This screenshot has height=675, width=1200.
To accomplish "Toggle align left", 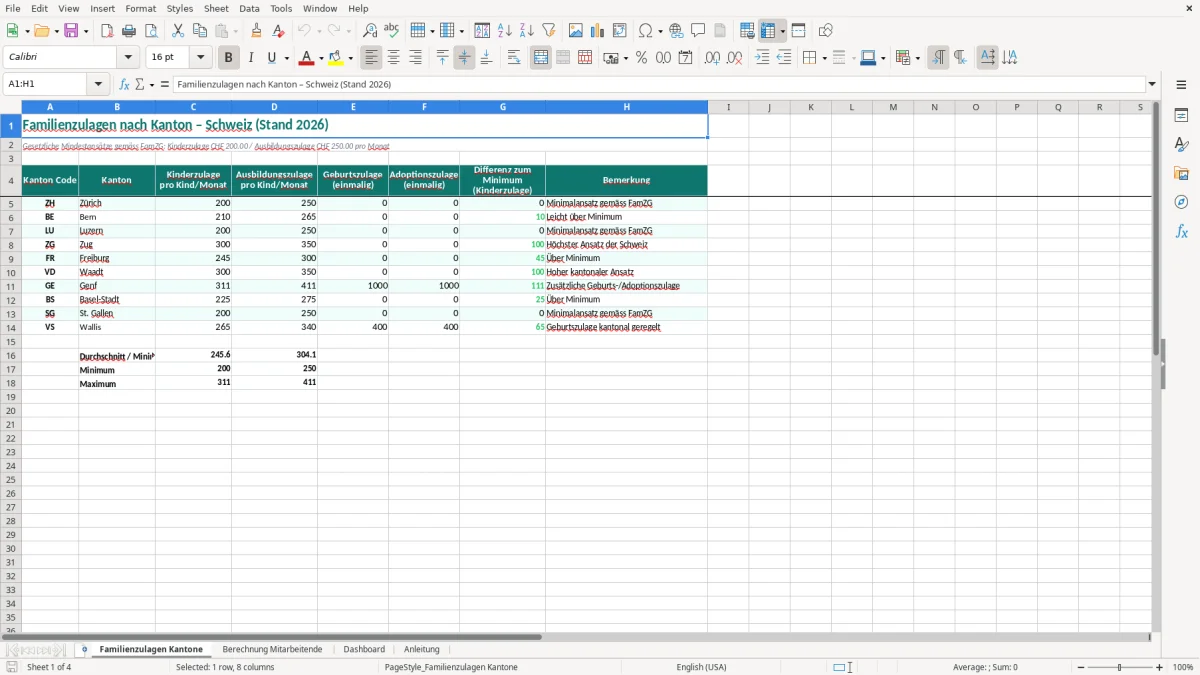I will [372, 58].
